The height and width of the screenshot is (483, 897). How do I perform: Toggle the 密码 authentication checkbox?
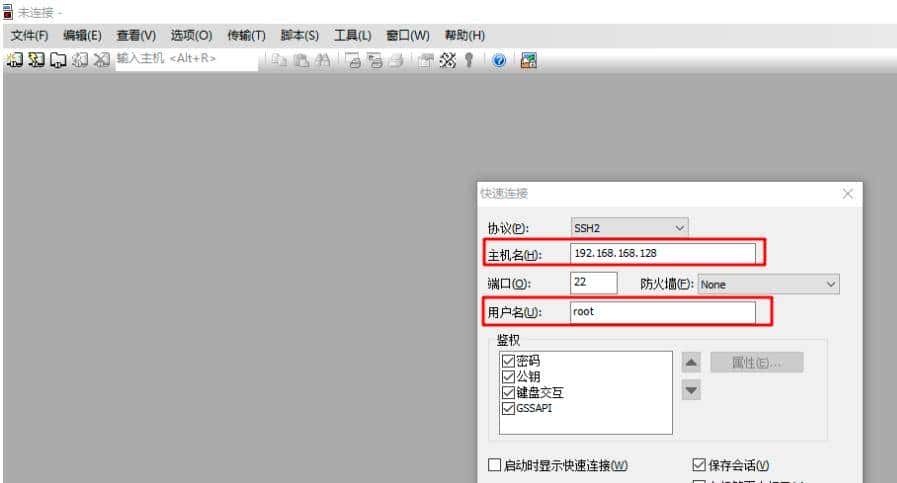[x=508, y=361]
